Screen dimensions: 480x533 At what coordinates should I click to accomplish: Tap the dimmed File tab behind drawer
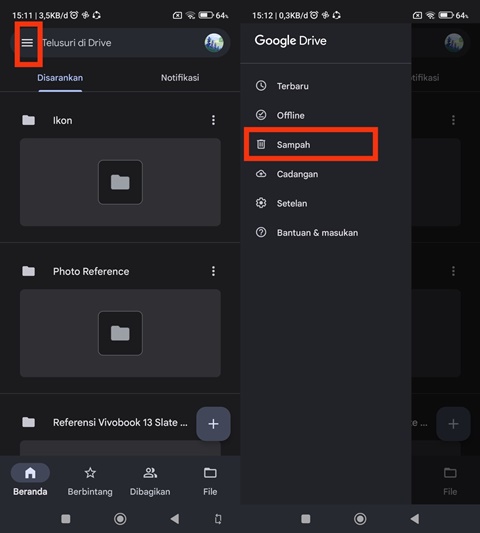point(450,481)
